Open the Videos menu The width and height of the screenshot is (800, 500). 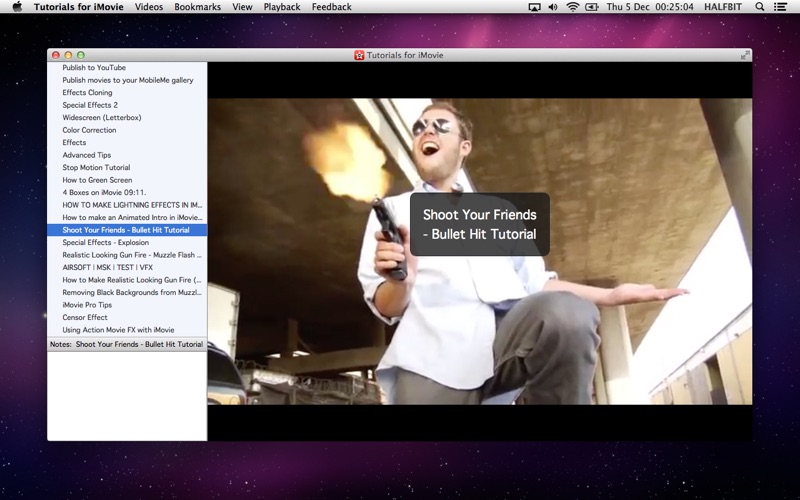pos(149,7)
